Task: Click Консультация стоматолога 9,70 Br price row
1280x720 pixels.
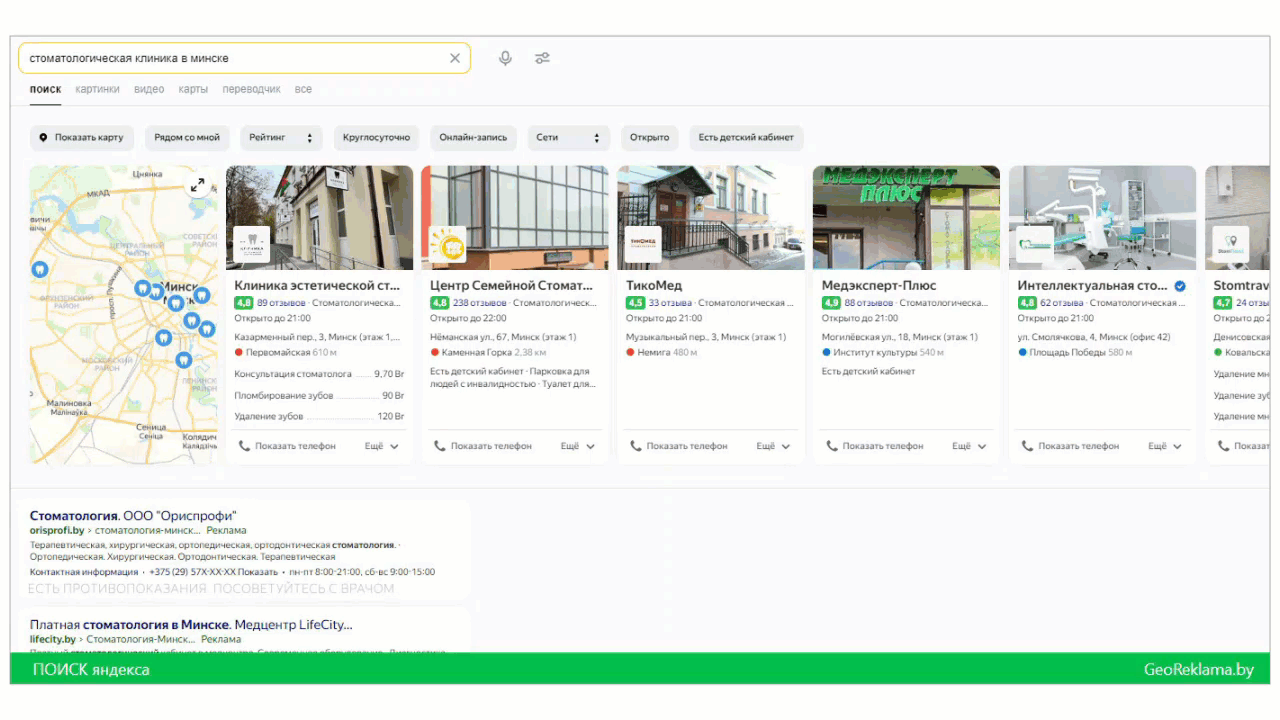Action: (319, 374)
